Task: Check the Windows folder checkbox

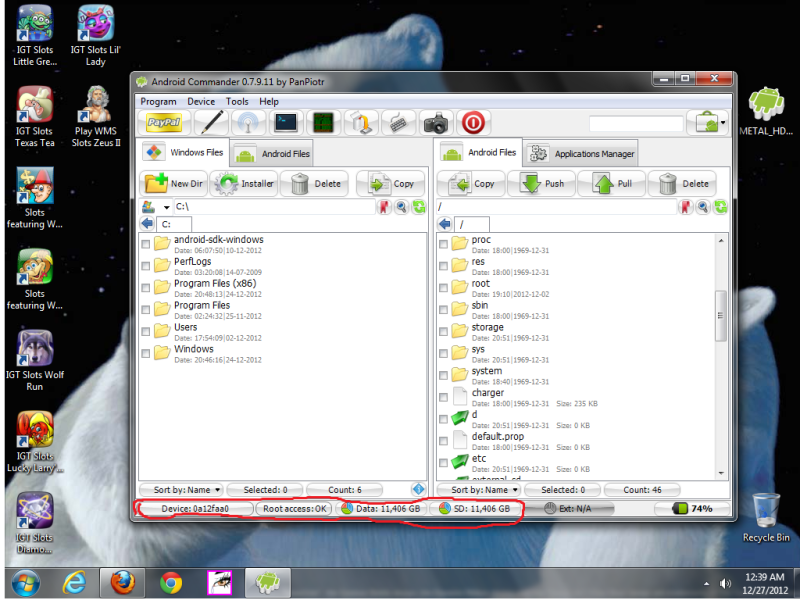Action: click(146, 354)
